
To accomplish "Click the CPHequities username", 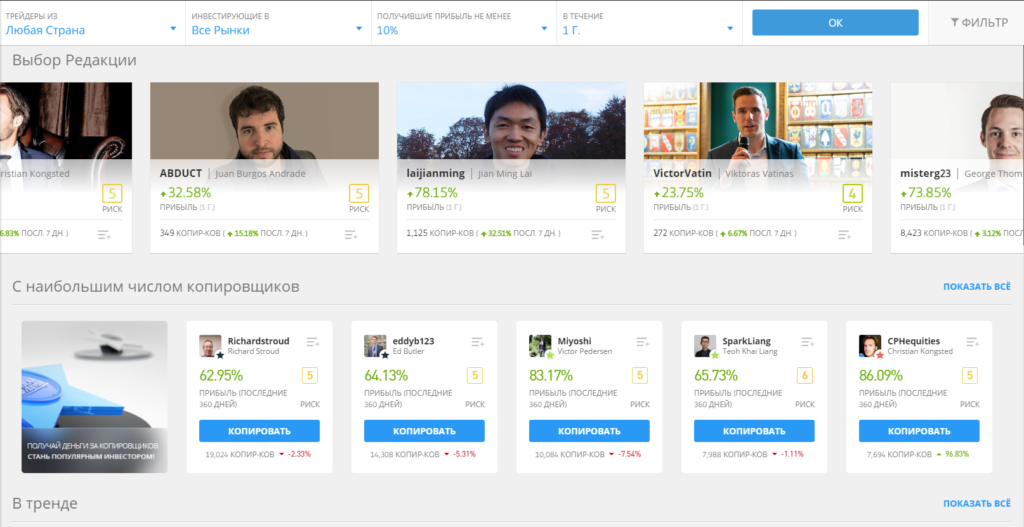I will 914,341.
